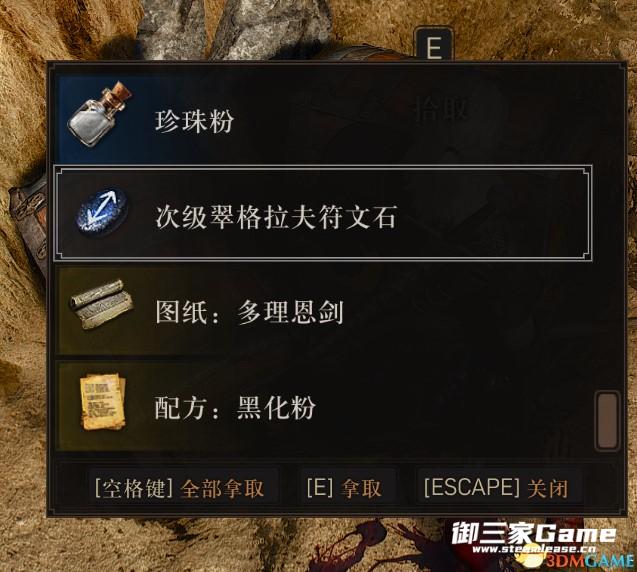Image resolution: width=637 pixels, height=572 pixels.
Task: Click the blue Lesser Triglav runestone icon
Action: click(103, 211)
